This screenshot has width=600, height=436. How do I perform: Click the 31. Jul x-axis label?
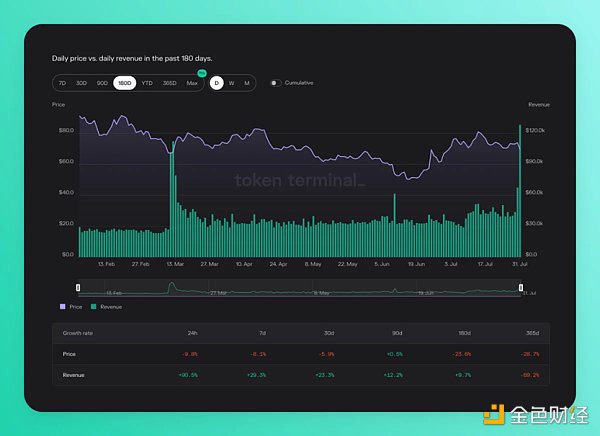(x=520, y=264)
